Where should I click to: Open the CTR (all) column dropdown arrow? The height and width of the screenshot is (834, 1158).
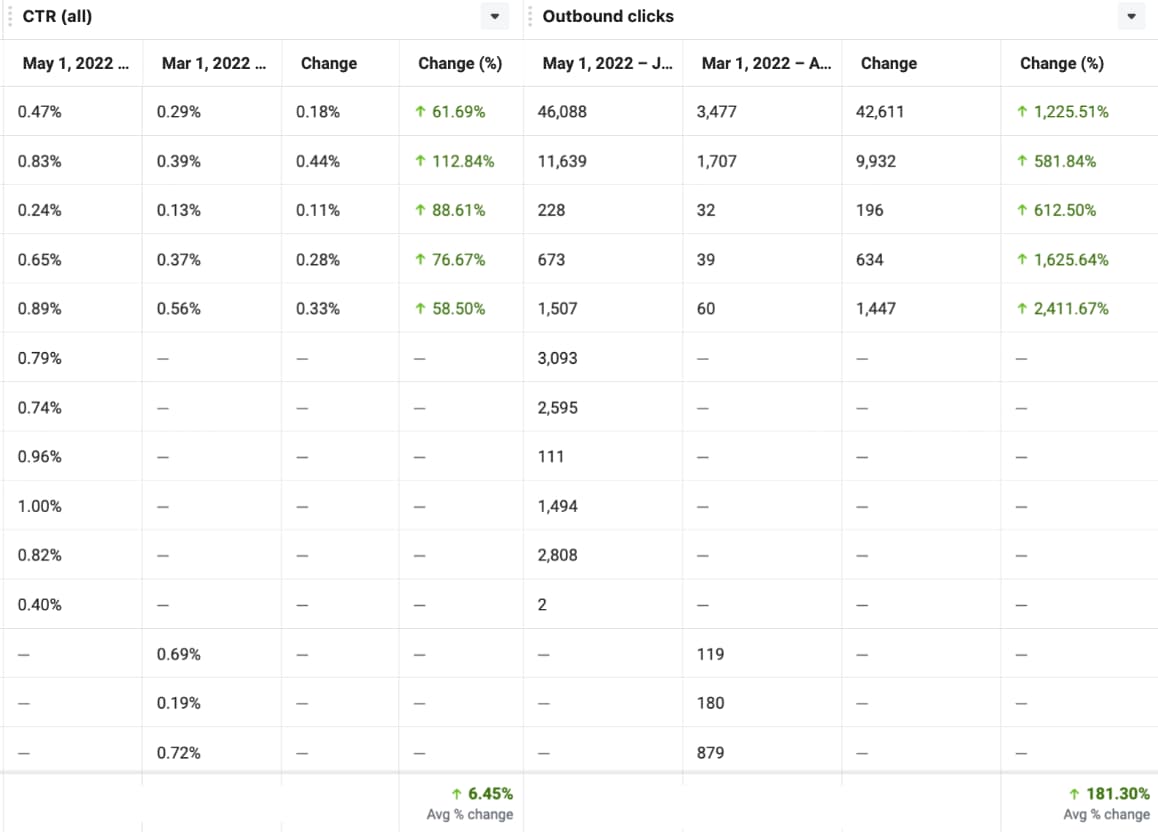tap(494, 17)
